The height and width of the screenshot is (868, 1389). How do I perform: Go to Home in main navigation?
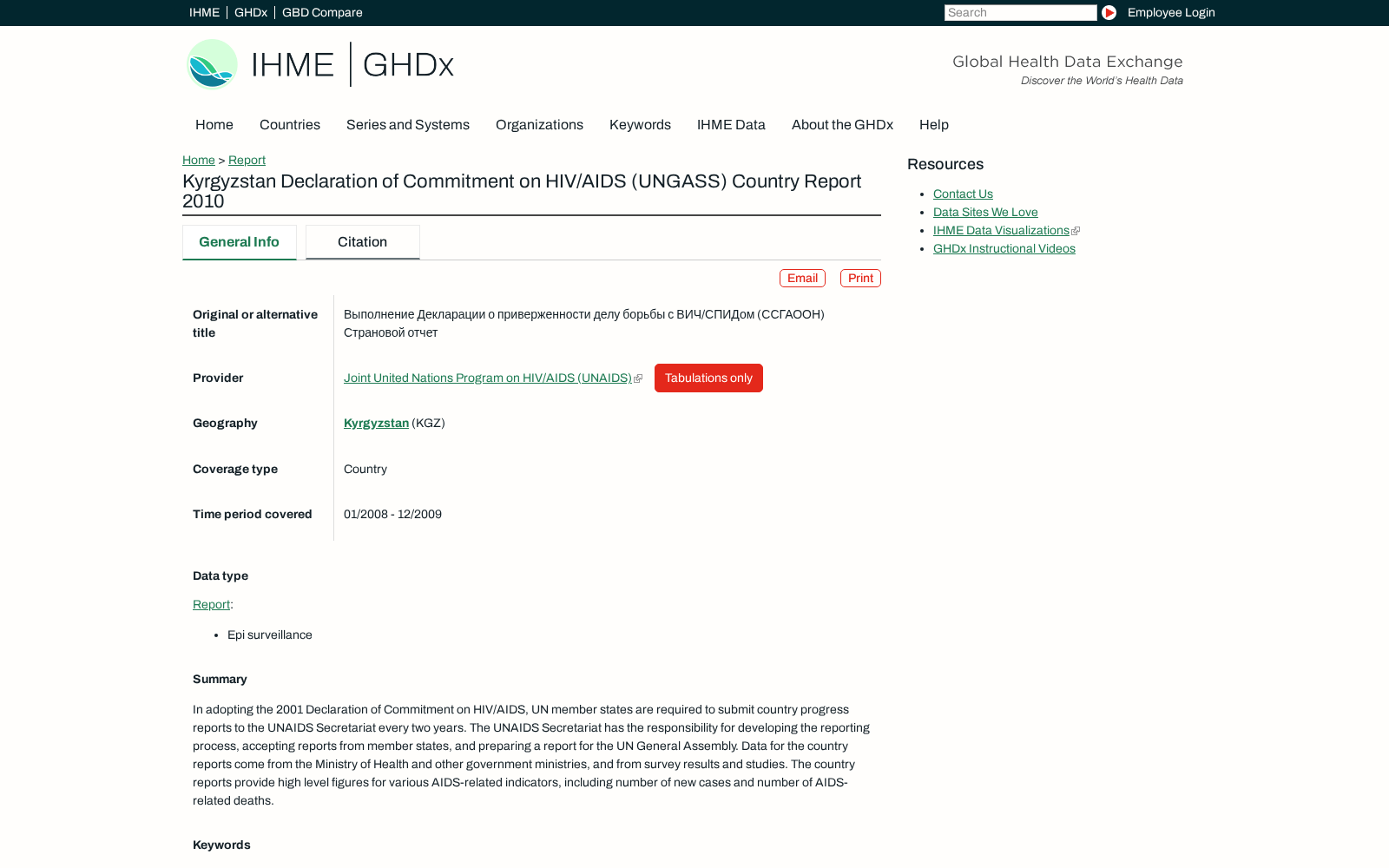[x=214, y=125]
